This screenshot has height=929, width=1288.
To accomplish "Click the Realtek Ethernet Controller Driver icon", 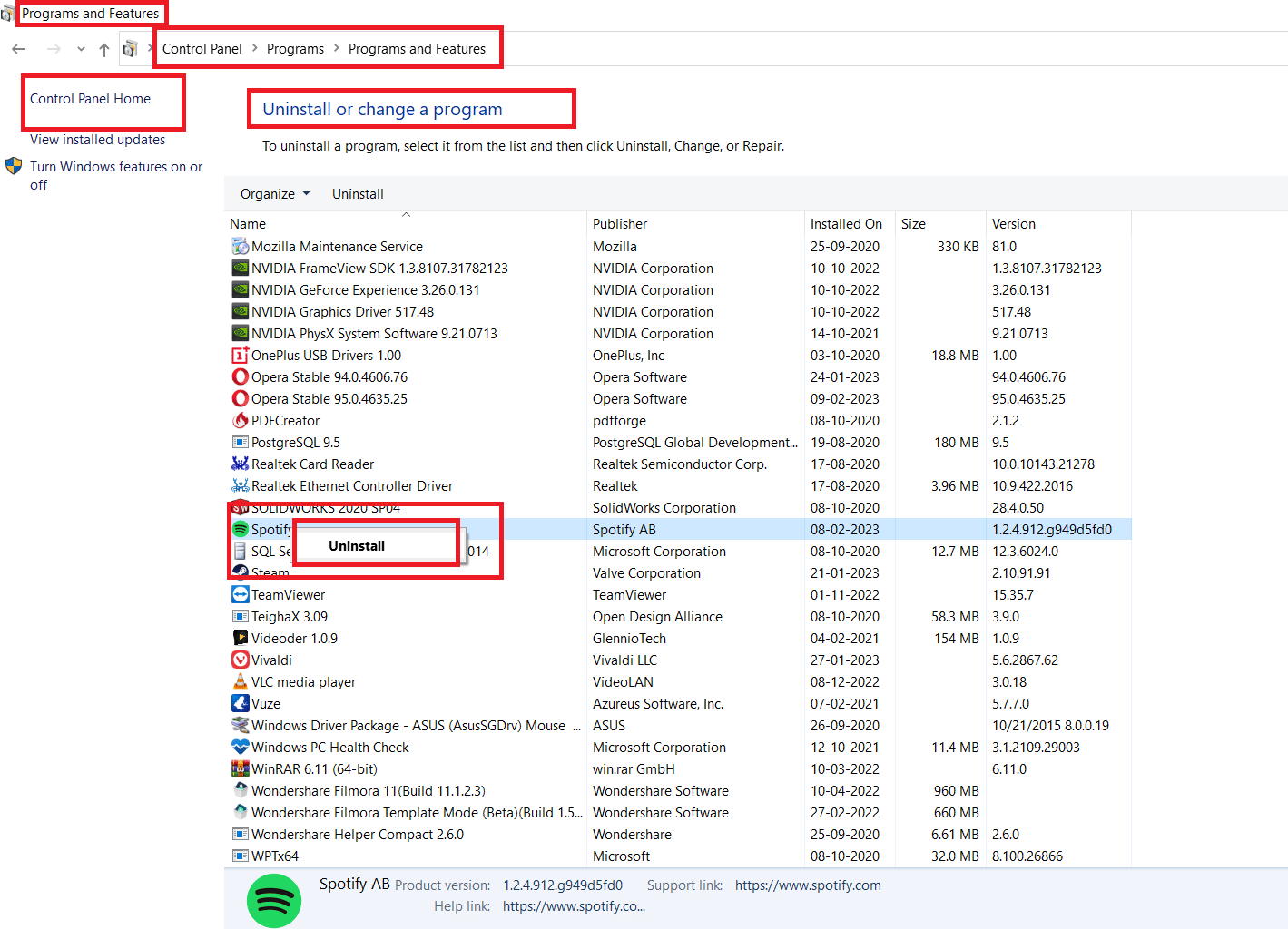I will [x=241, y=486].
